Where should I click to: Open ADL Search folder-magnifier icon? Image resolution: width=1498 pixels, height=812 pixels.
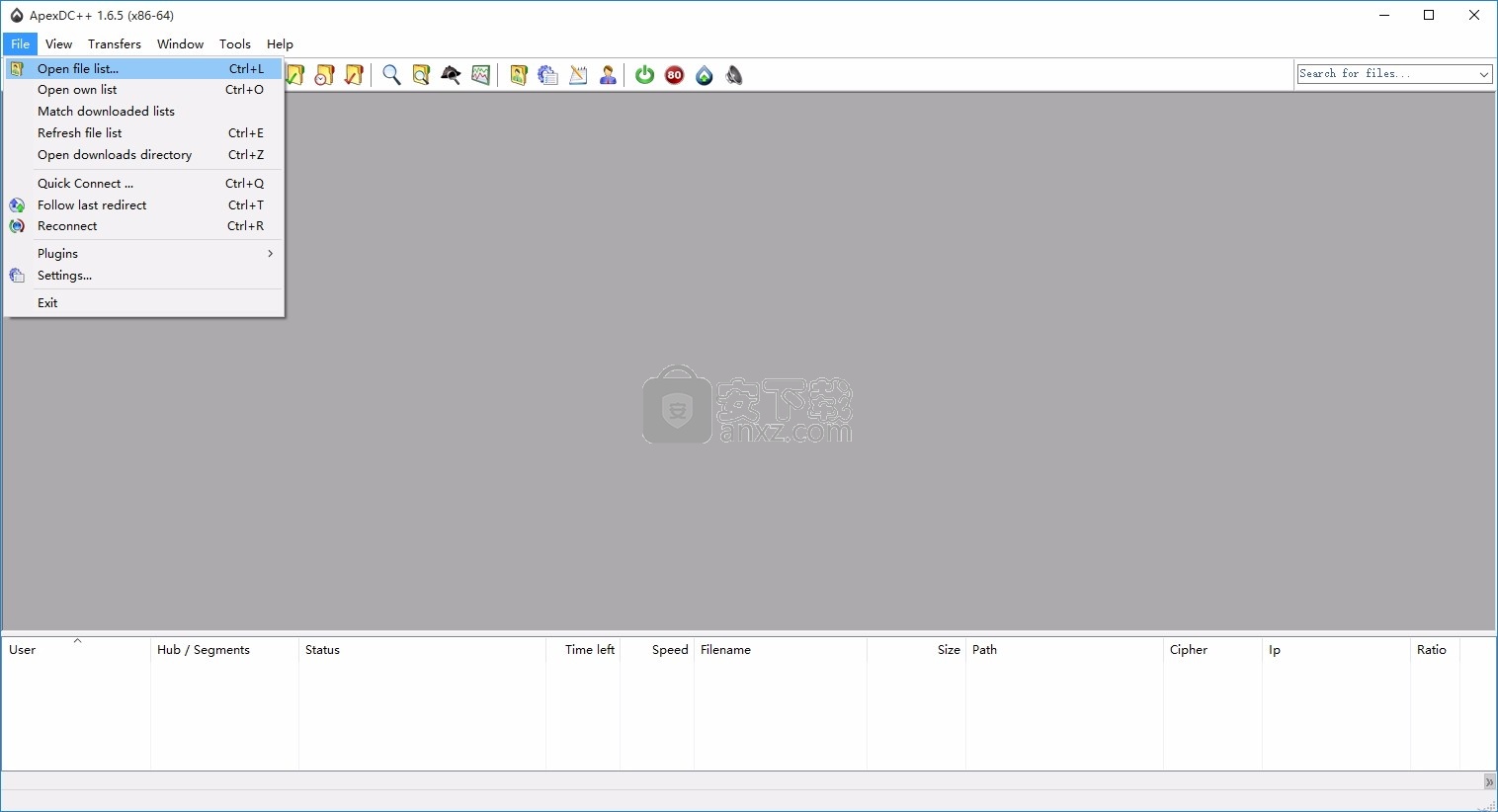[421, 75]
